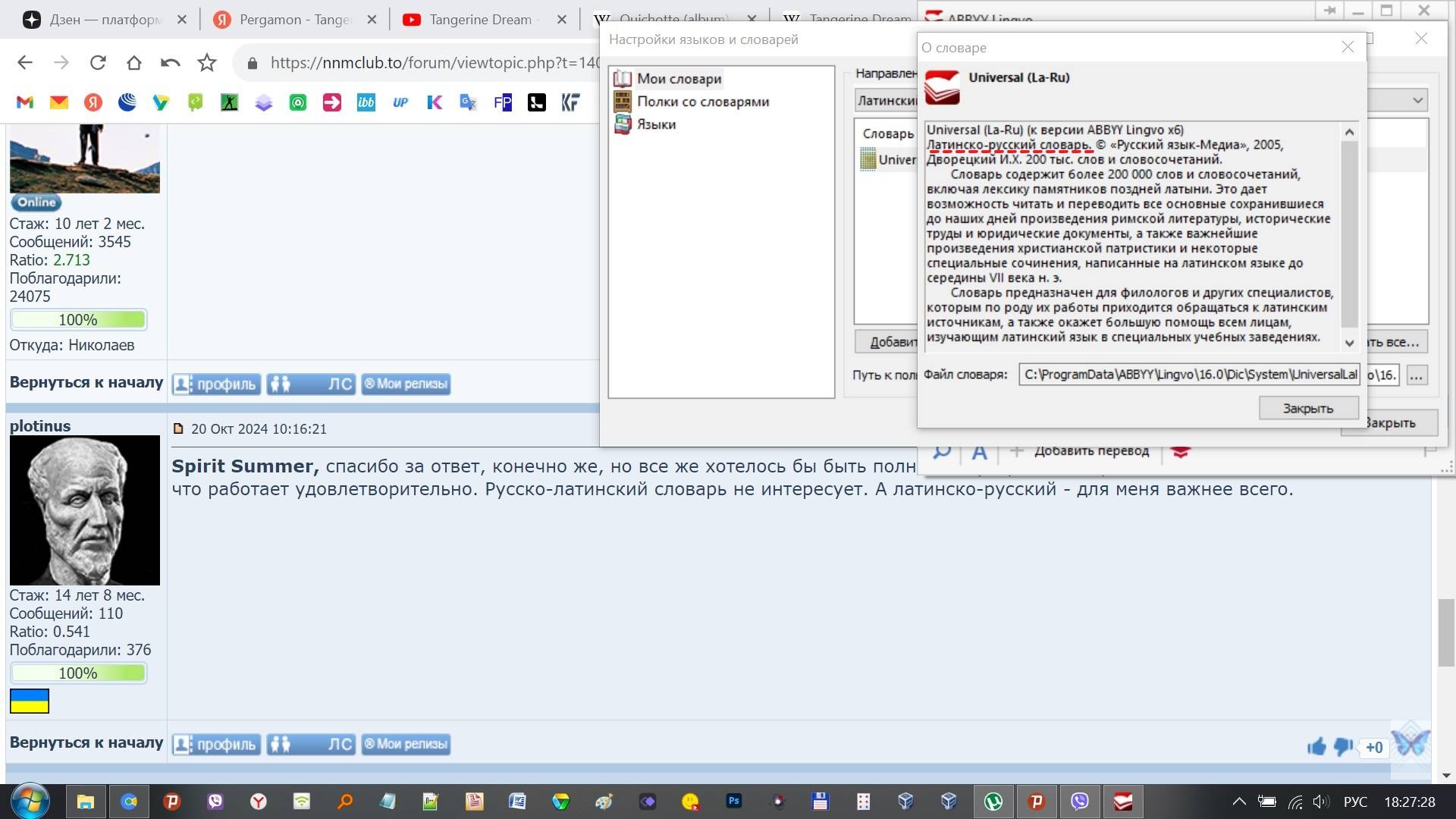Select 'Мои словари' in the settings tree
This screenshot has width=1456, height=819.
pyautogui.click(x=678, y=79)
